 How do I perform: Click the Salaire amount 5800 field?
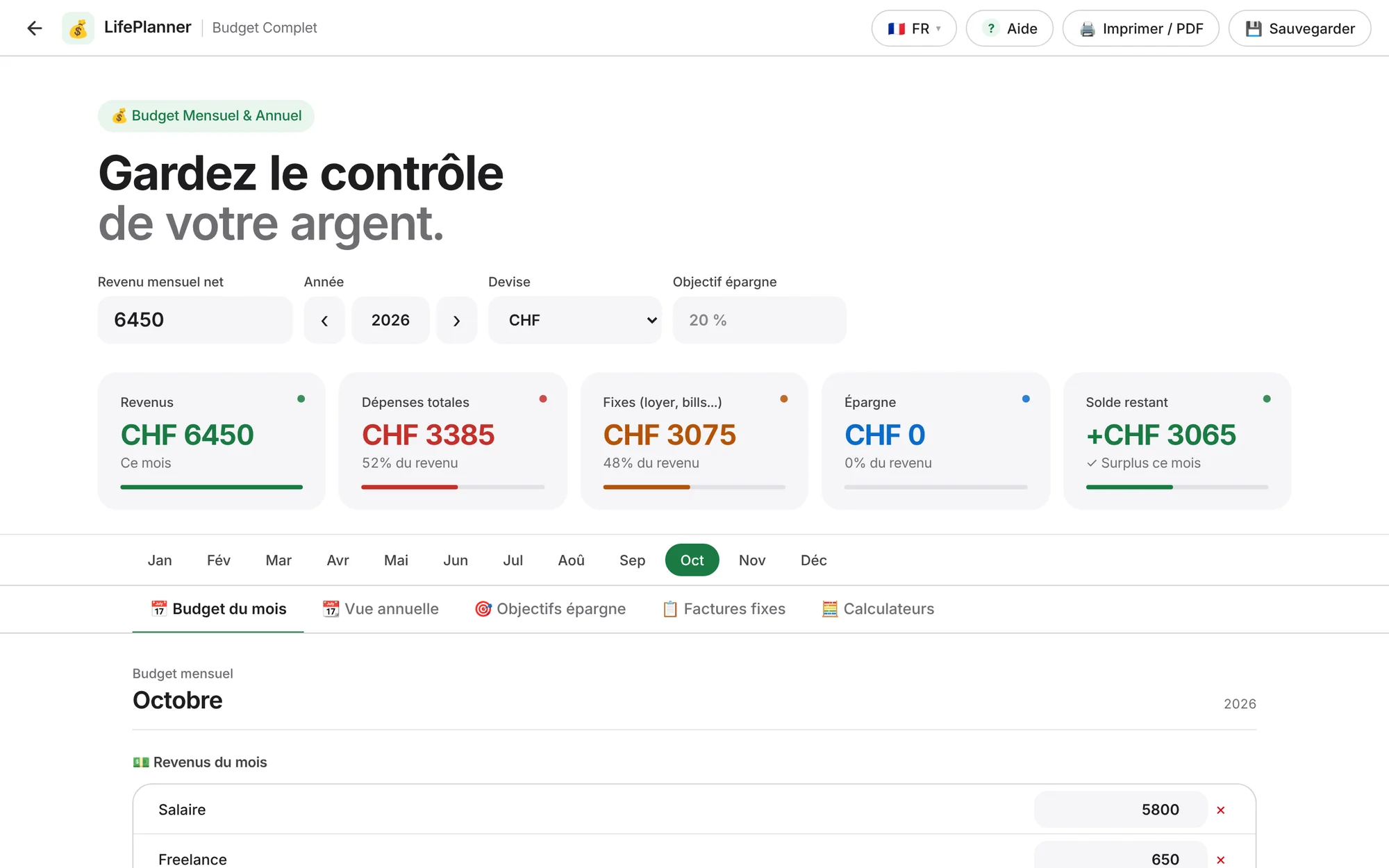pos(1121,810)
